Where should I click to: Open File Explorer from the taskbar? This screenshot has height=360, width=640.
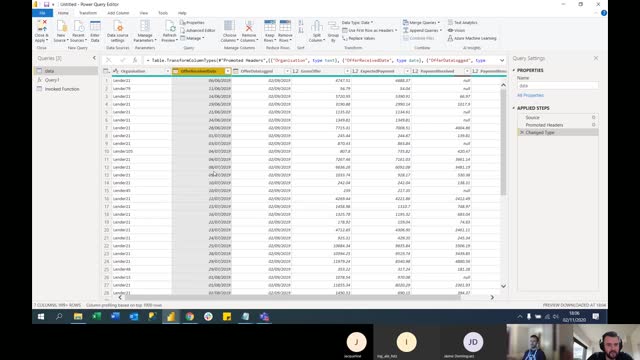coord(78,316)
